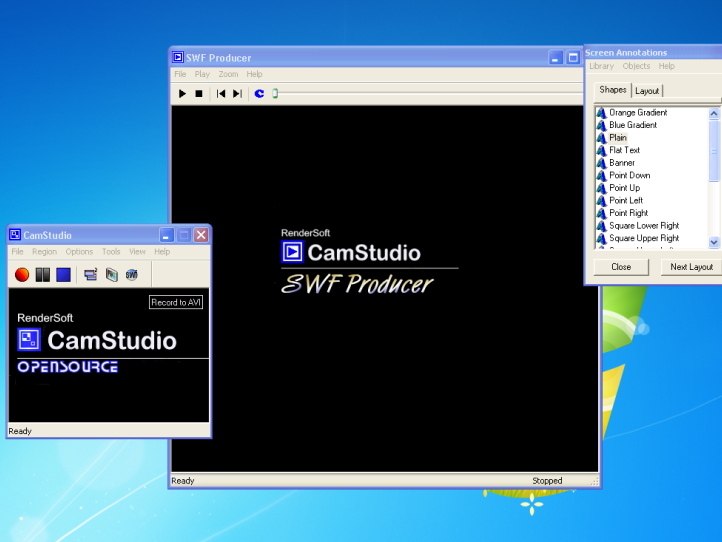Select Orange Gradient shape in list
This screenshot has height=542, width=722.
pyautogui.click(x=638, y=112)
